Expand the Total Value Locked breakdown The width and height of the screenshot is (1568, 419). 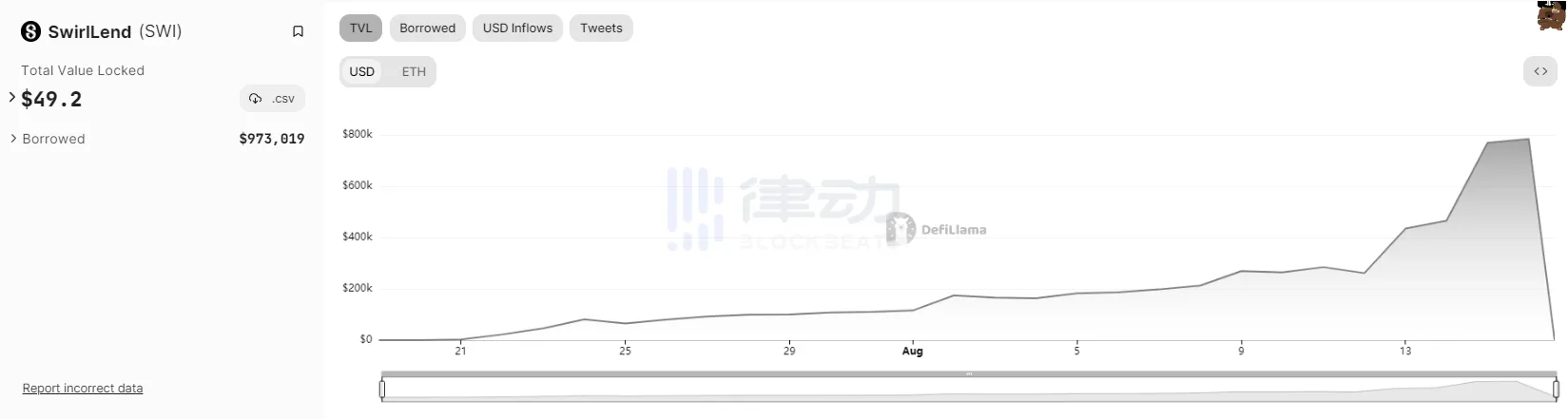(x=12, y=97)
